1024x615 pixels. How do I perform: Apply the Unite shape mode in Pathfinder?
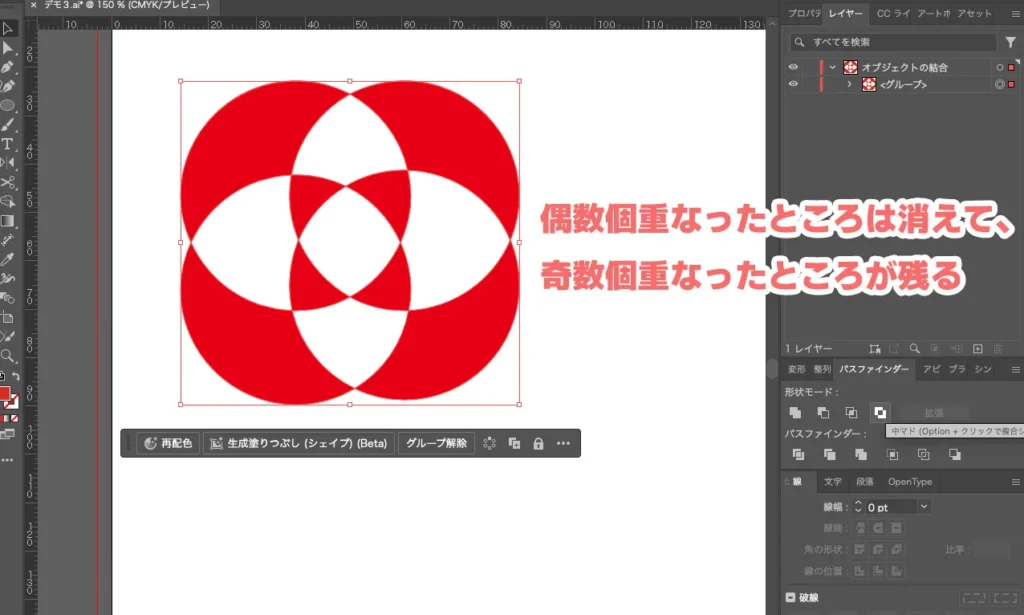796,413
